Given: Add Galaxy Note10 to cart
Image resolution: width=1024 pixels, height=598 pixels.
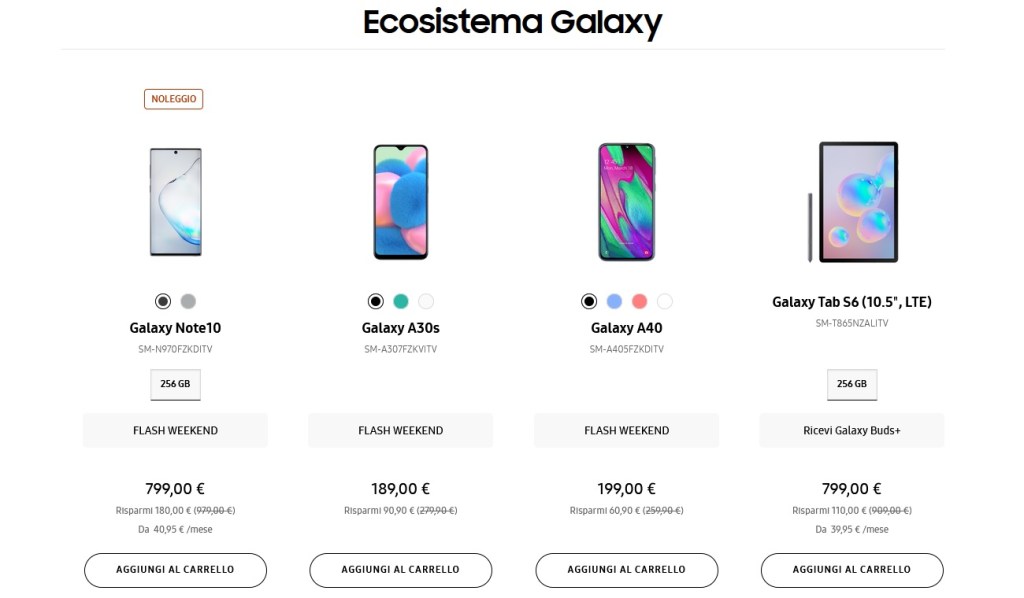Looking at the screenshot, I should [175, 570].
